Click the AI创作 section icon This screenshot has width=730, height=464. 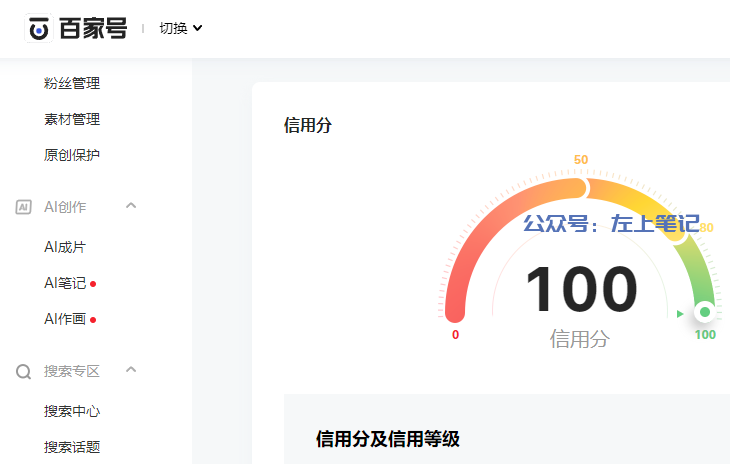coord(23,207)
